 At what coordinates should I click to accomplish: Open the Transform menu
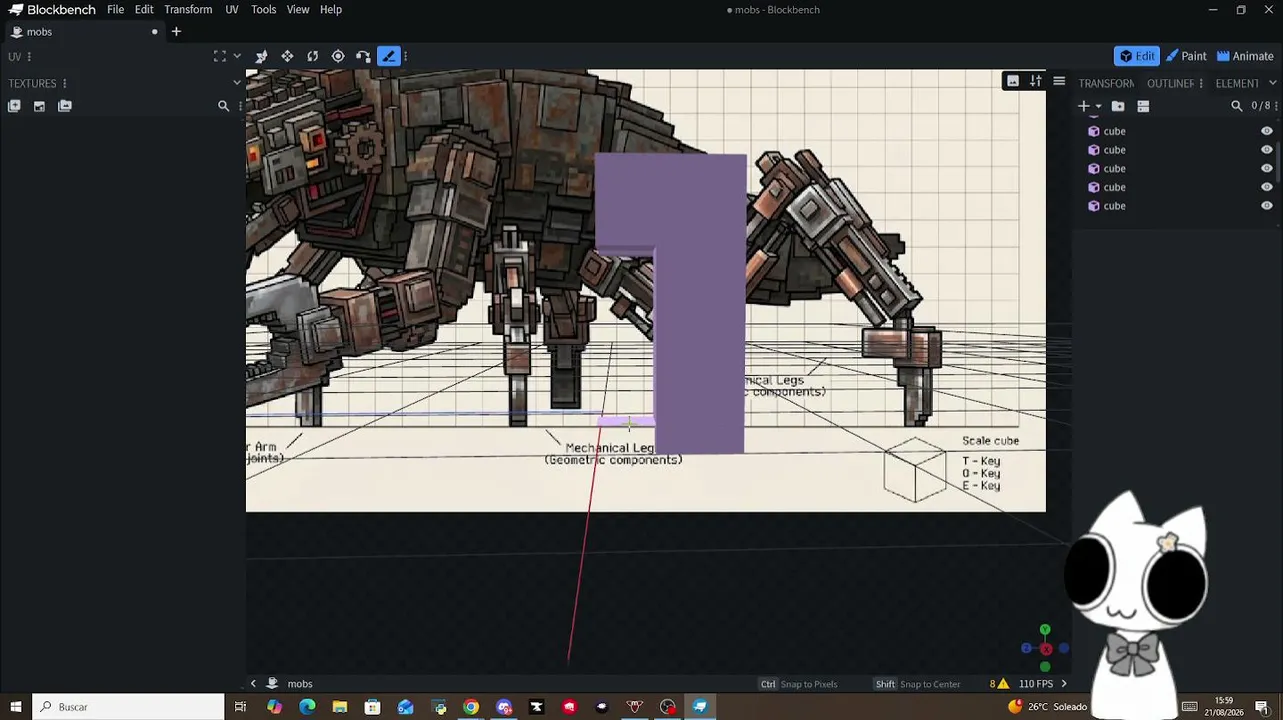pyautogui.click(x=188, y=10)
